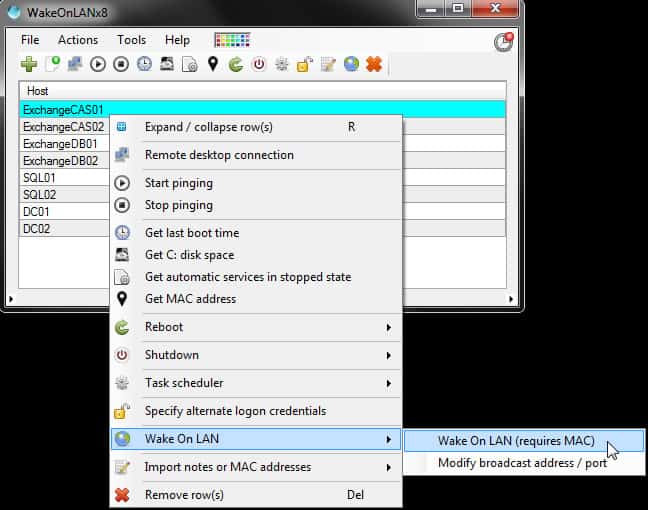Open the Tools menu
This screenshot has width=648, height=510.
tap(131, 40)
